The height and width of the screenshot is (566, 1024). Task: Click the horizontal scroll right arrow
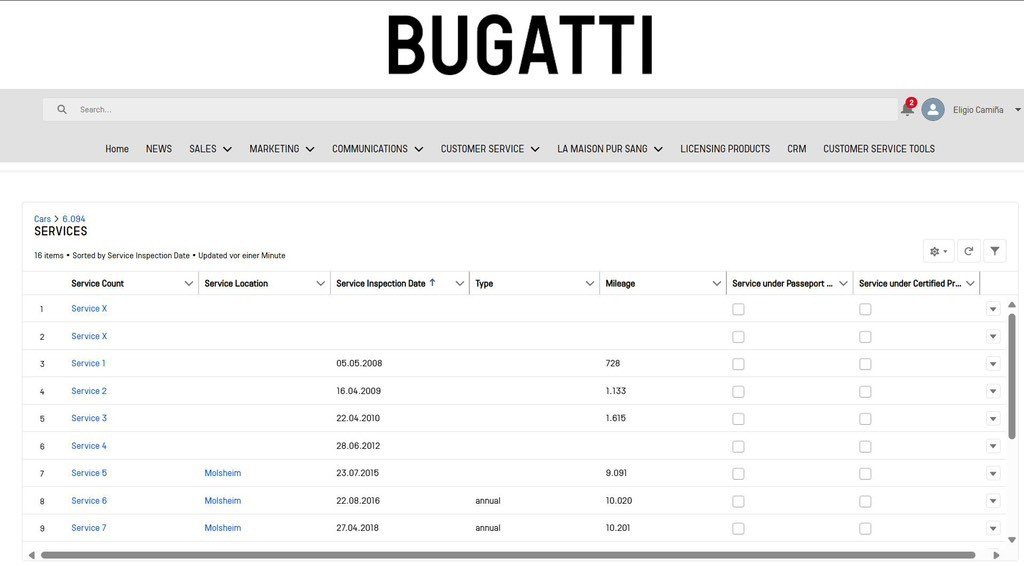click(996, 555)
